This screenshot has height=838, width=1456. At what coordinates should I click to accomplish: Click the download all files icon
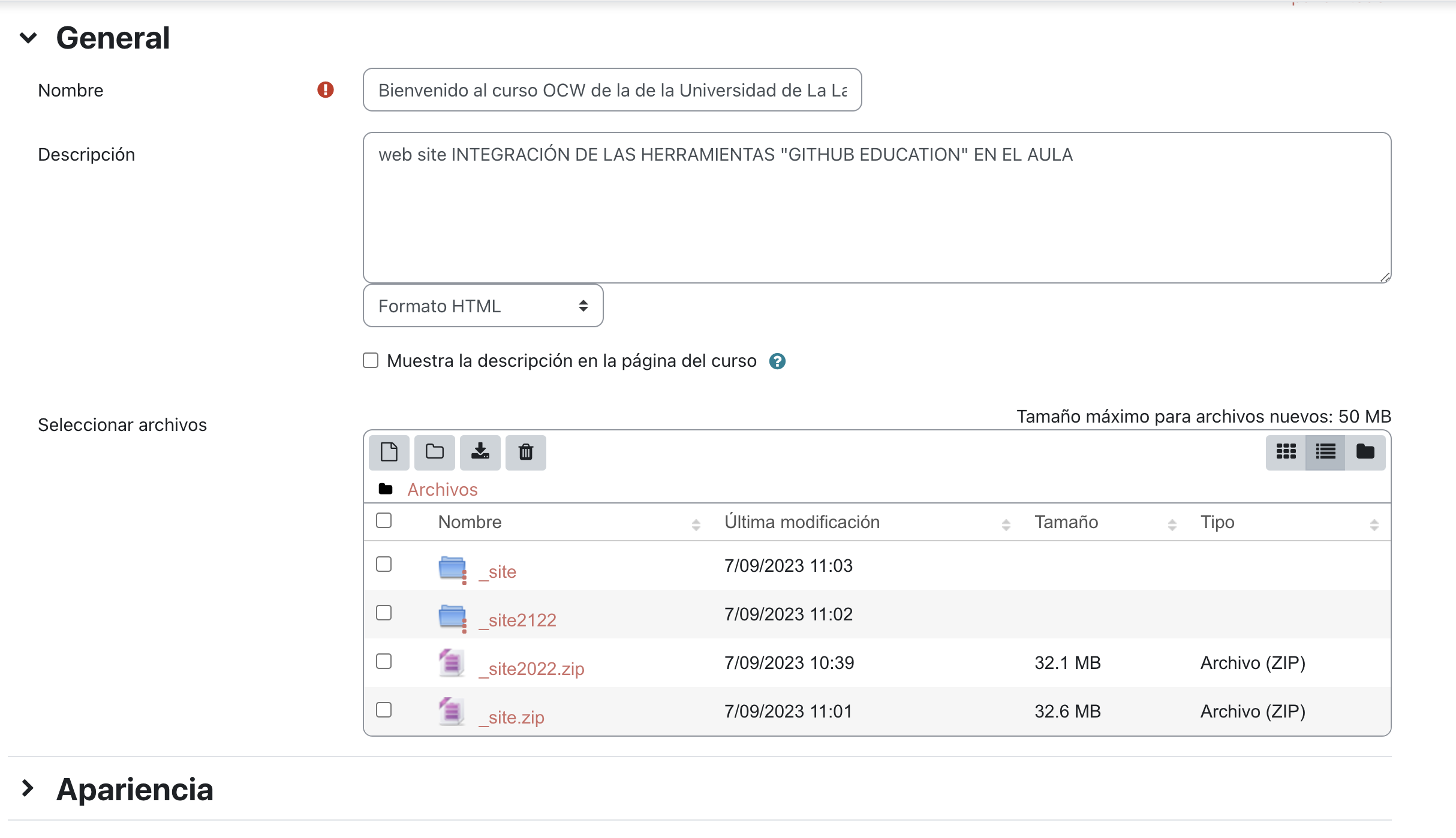pos(480,452)
